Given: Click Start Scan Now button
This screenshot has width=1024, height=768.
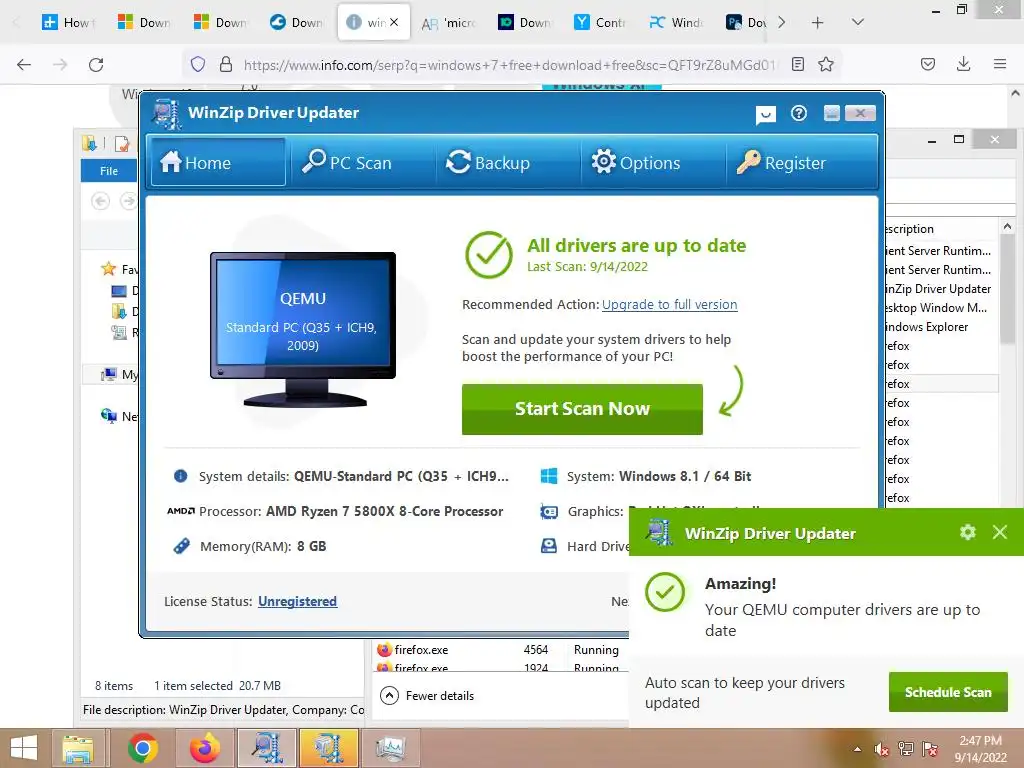Looking at the screenshot, I should coord(582,409).
